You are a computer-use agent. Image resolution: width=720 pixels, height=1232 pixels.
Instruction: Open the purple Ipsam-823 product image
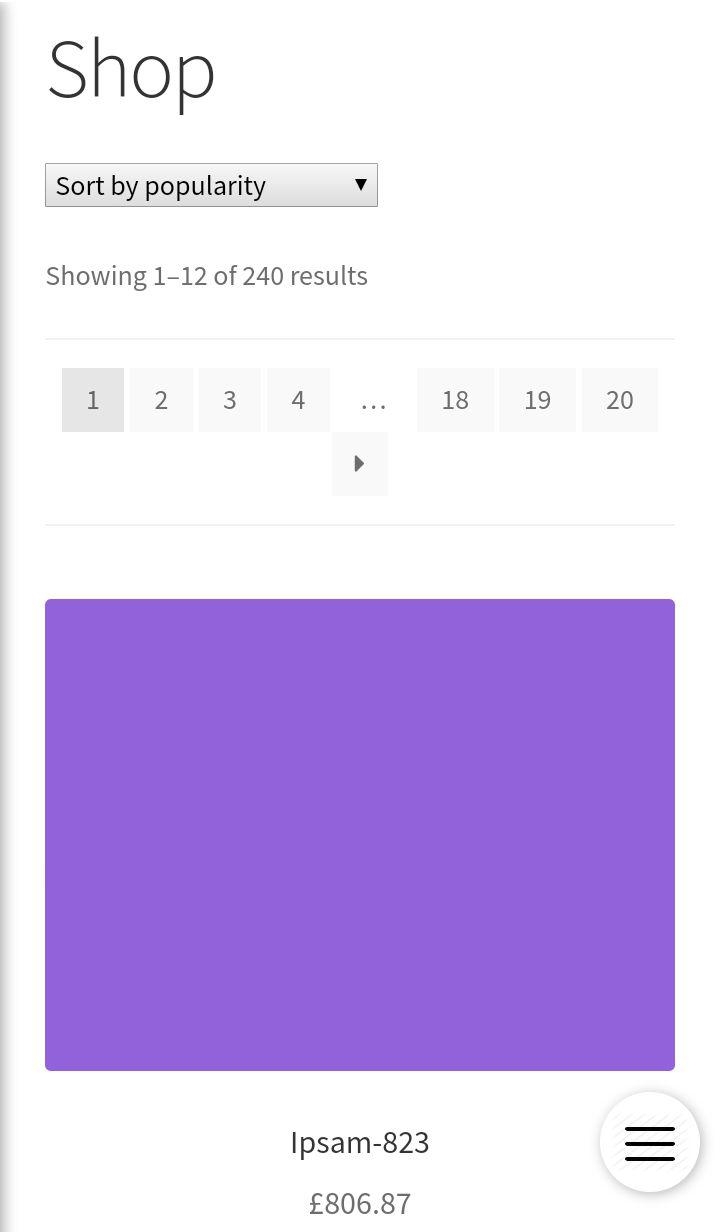tap(360, 835)
